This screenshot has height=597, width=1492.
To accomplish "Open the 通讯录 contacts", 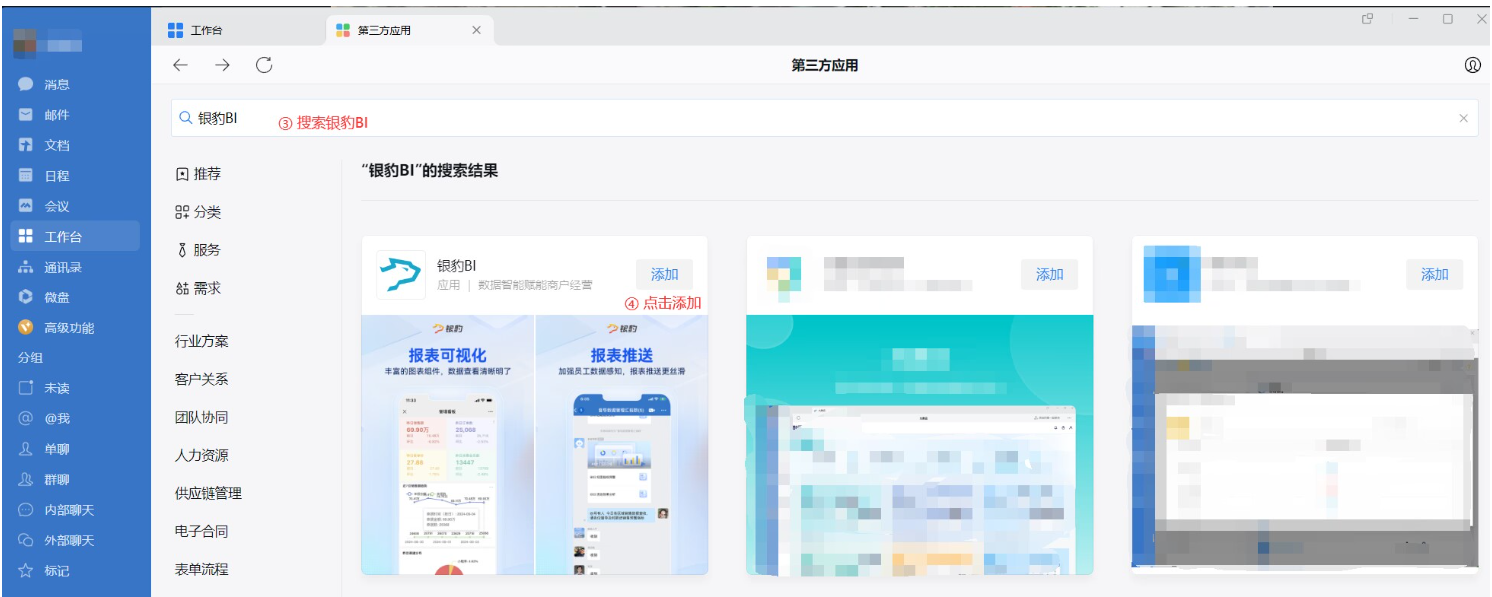I will pos(55,268).
